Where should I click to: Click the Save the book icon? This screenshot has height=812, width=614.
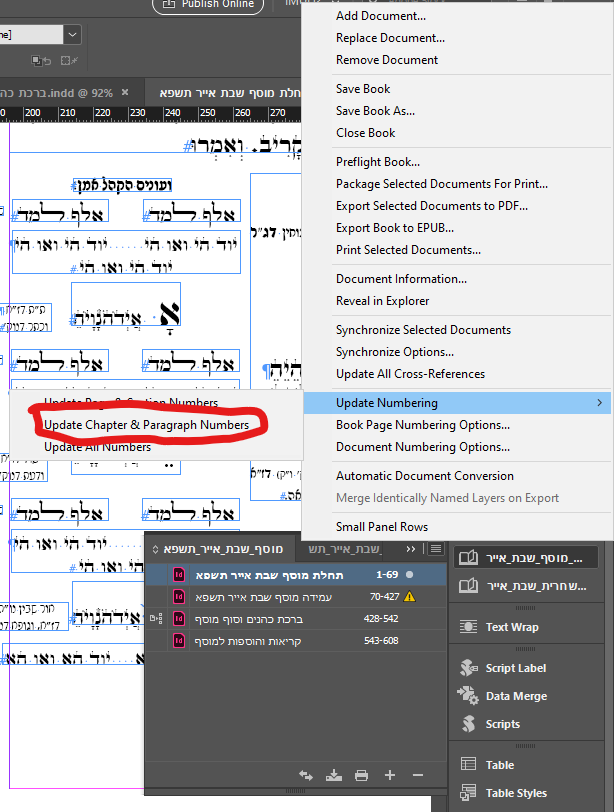tap(334, 775)
